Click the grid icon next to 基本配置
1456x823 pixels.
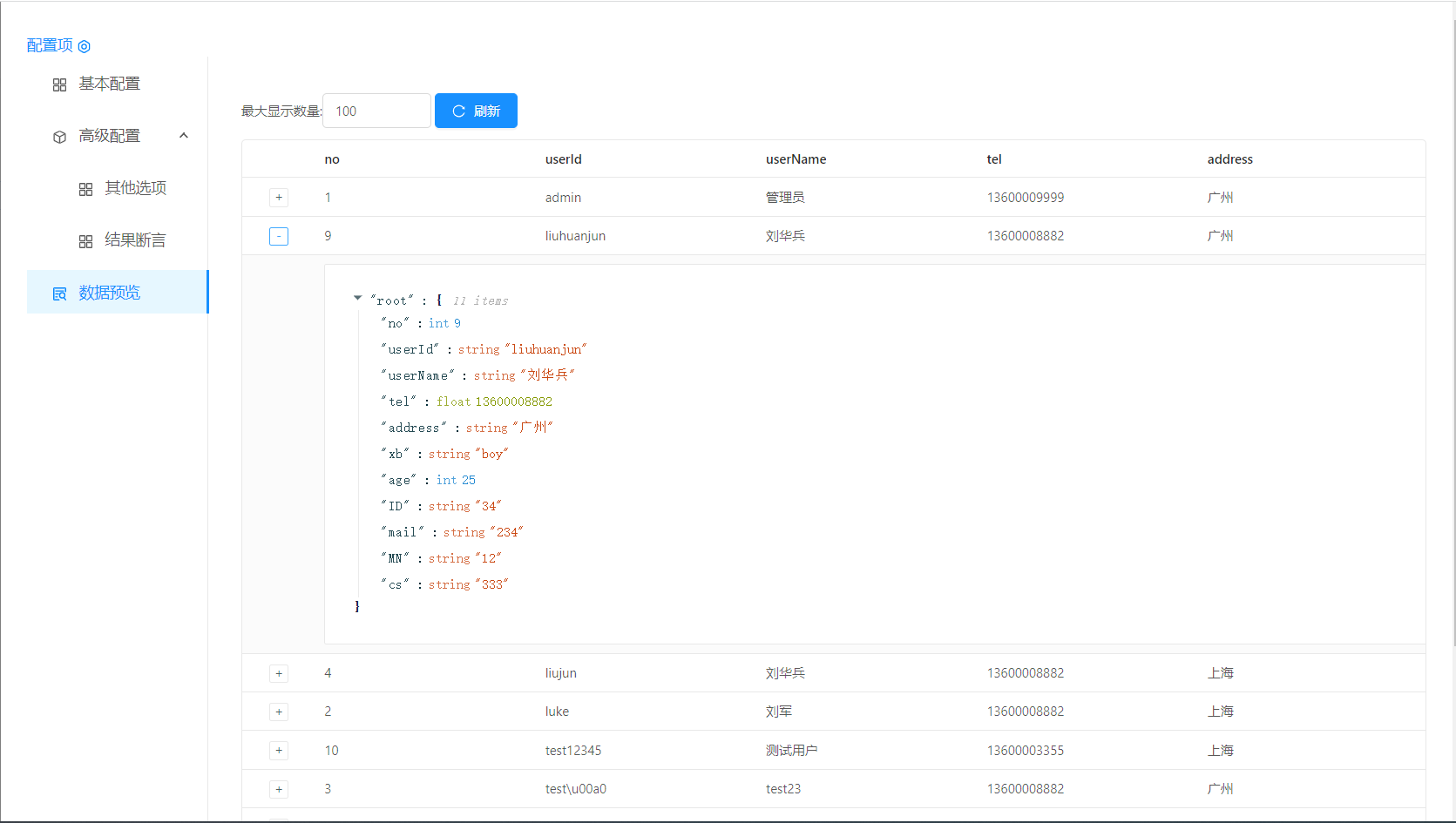[x=59, y=84]
